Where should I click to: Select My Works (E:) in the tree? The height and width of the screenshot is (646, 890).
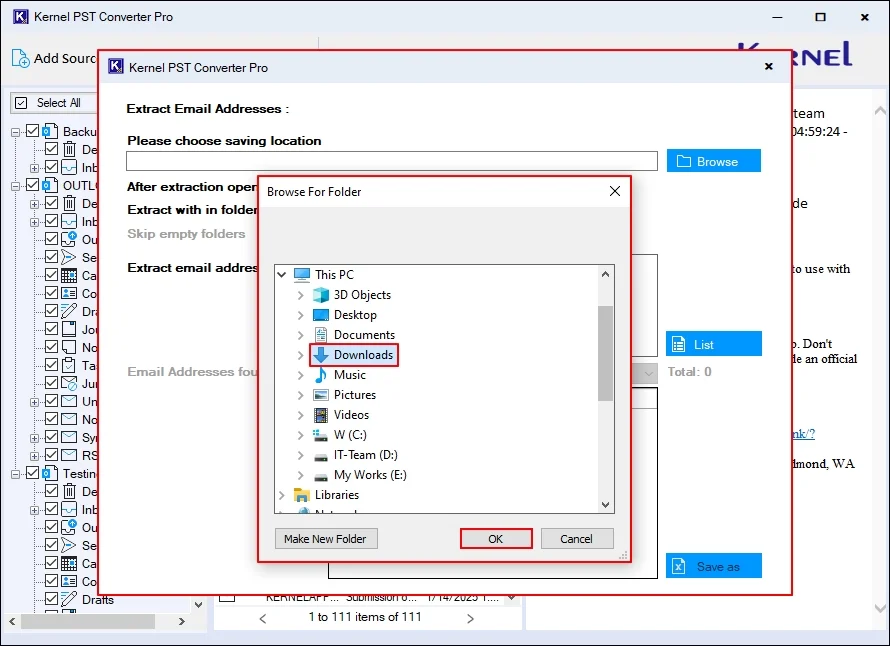(x=370, y=475)
